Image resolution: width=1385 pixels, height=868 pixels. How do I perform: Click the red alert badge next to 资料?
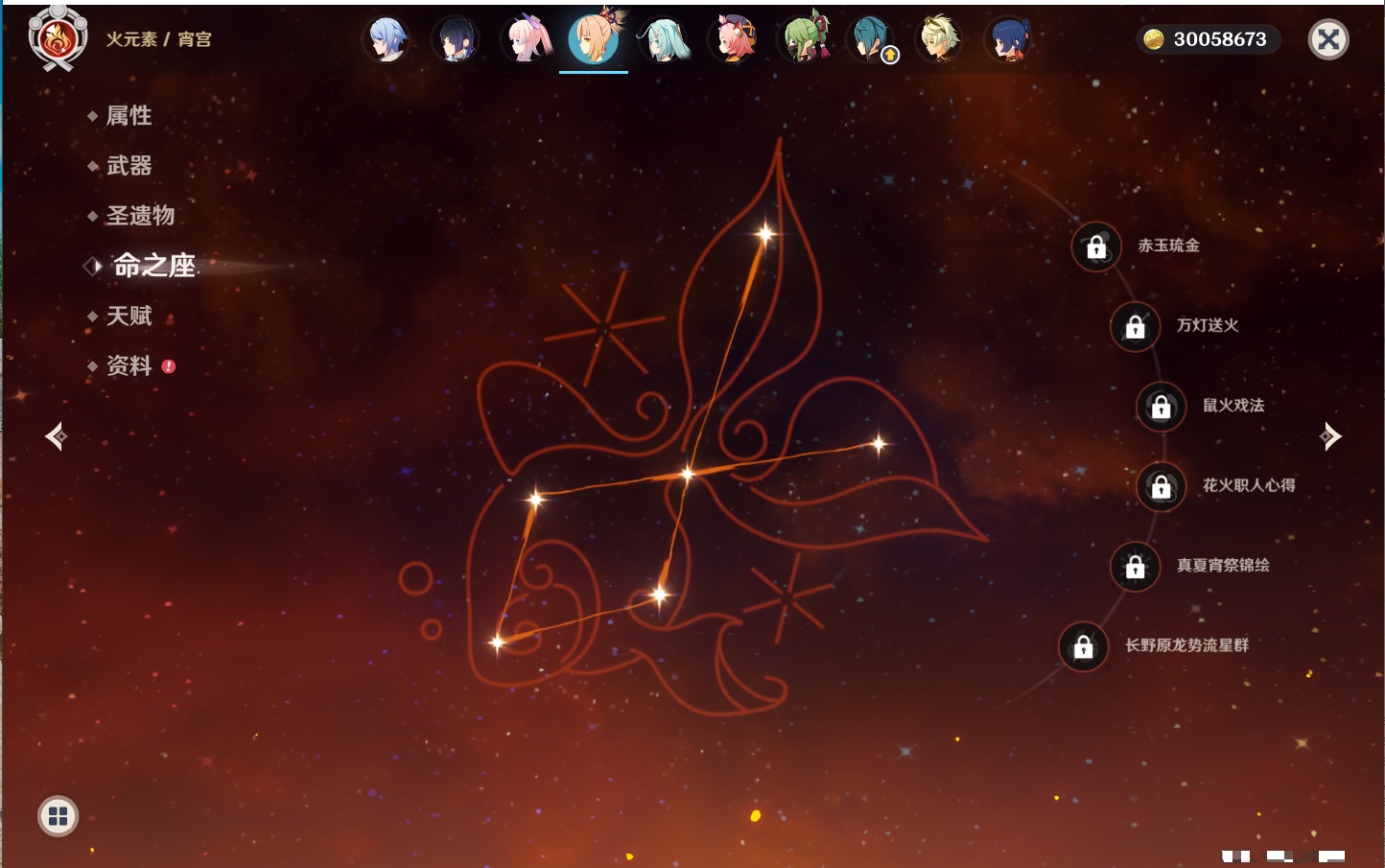[x=169, y=366]
